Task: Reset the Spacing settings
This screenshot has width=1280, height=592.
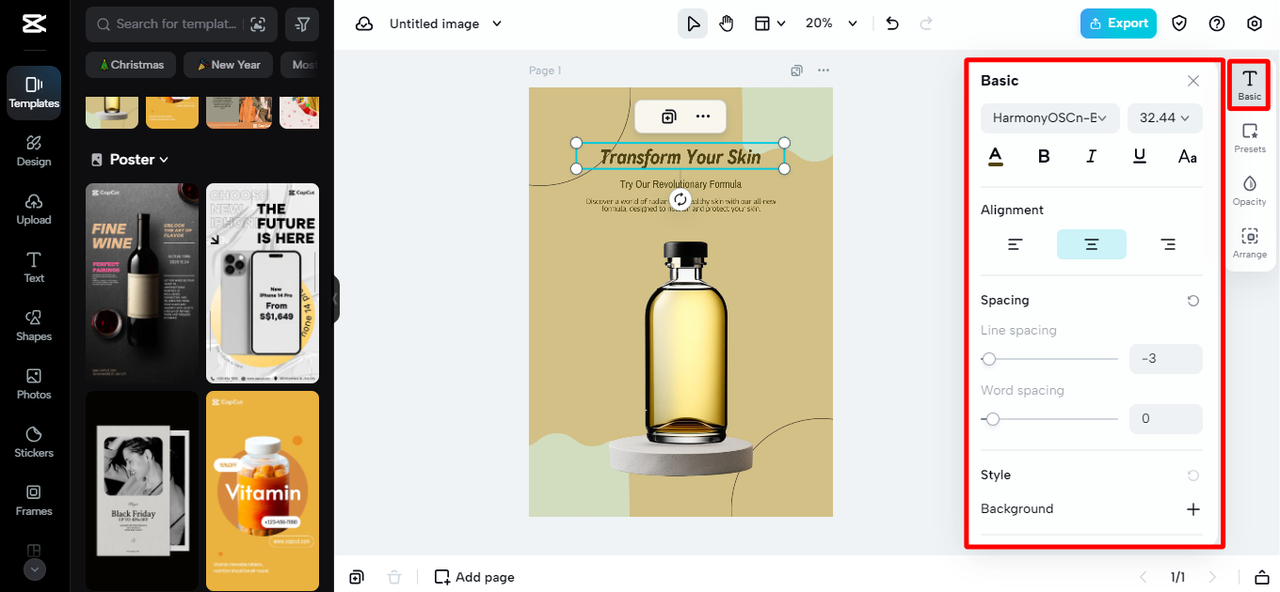Action: point(1193,301)
